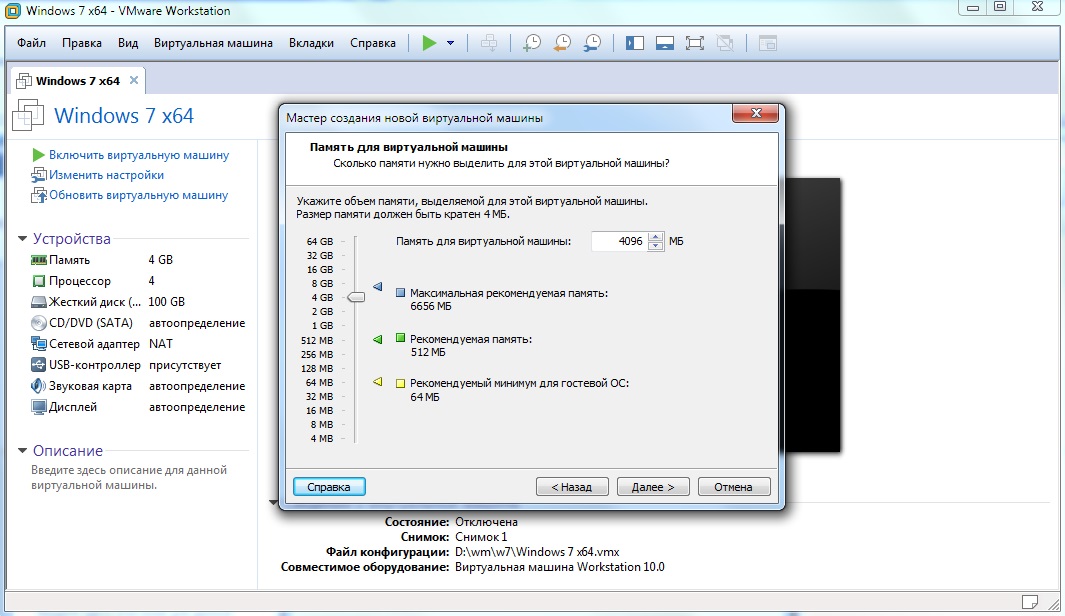
Task: Click the state value Отключена
Action: 486,522
